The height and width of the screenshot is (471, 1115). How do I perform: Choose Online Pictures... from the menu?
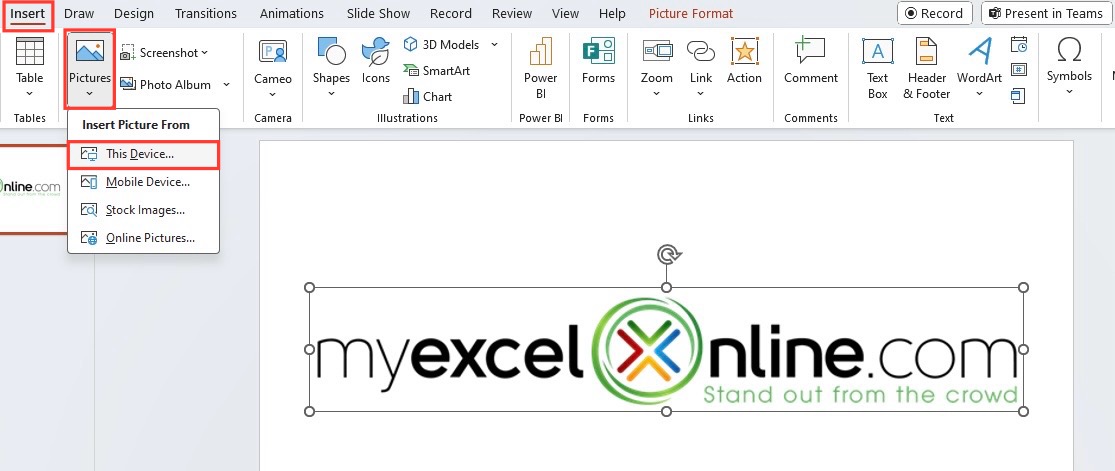(143, 238)
